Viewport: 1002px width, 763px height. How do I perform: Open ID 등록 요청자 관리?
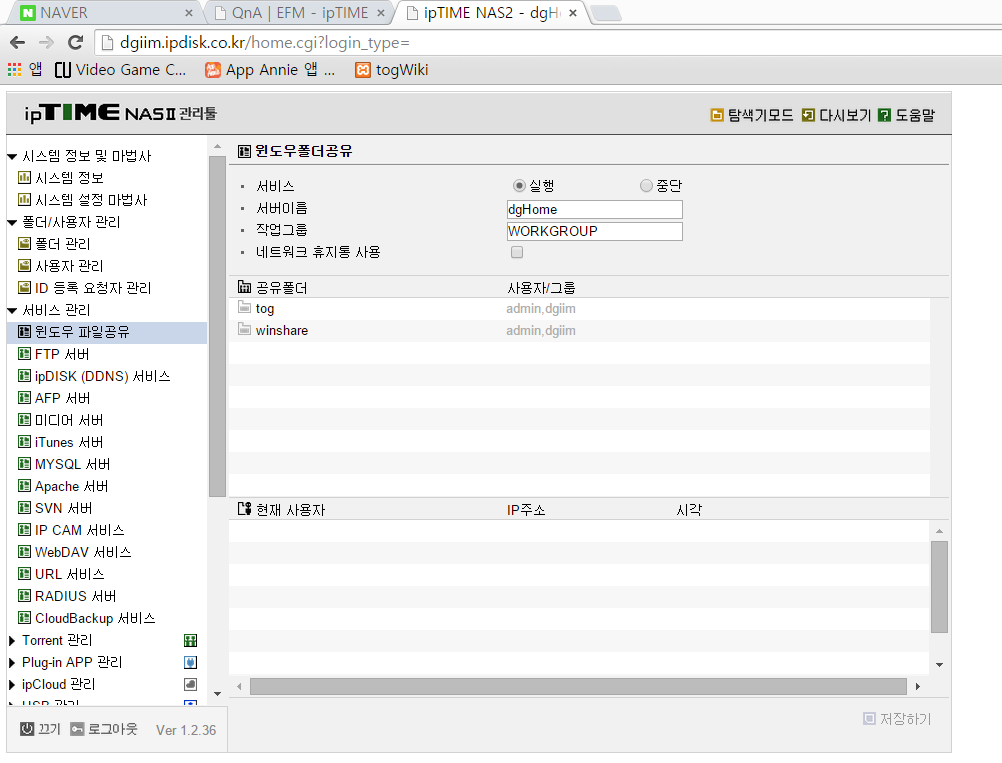pyautogui.click(x=93, y=288)
